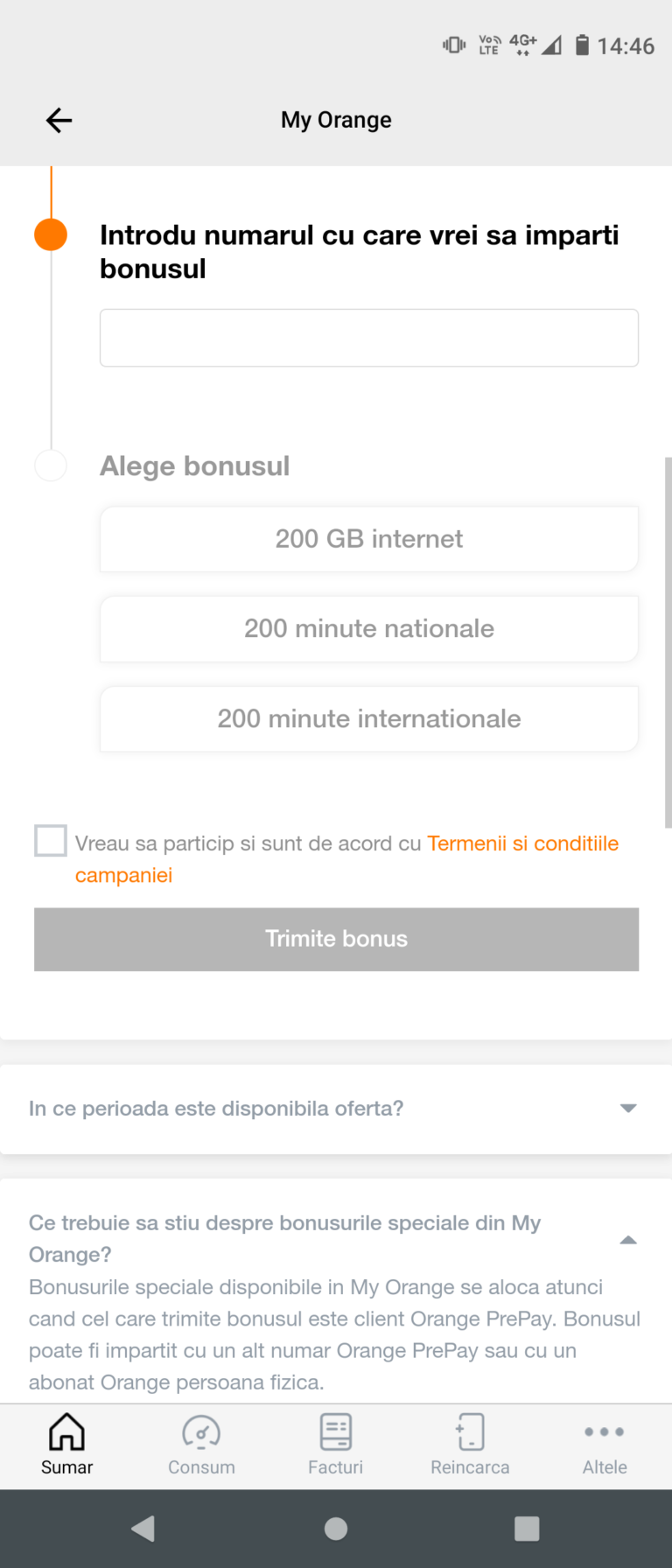Click the page scrollbar on the right
Image resolution: width=672 pixels, height=1568 pixels.
(668, 641)
